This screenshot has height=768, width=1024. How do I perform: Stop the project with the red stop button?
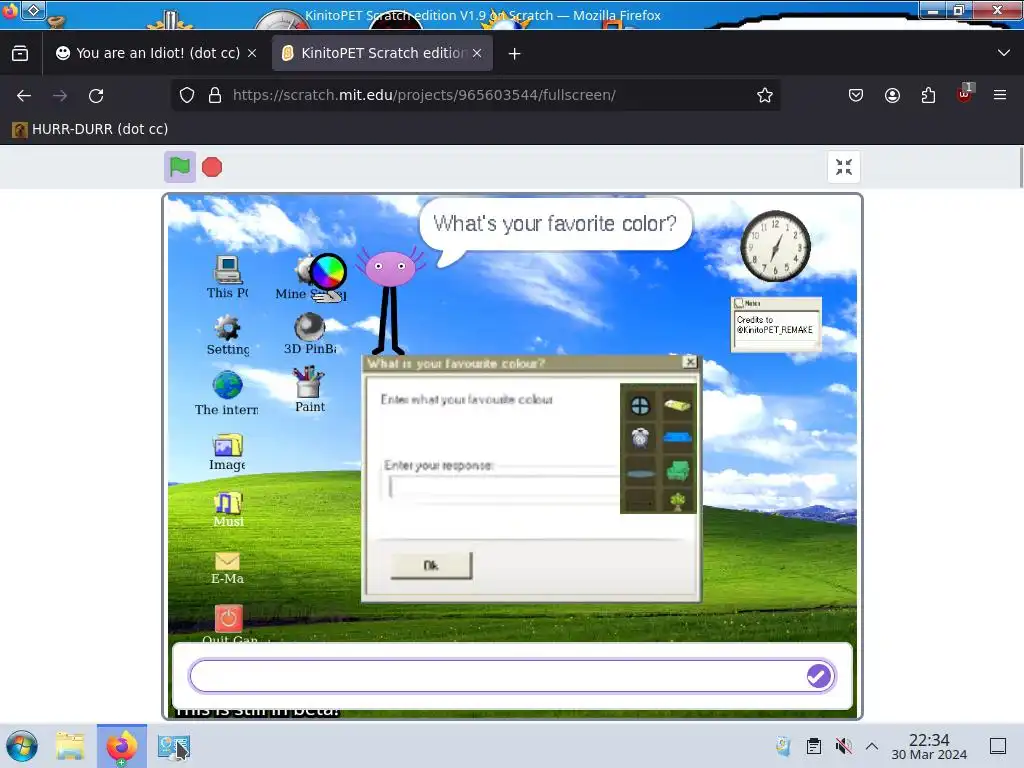click(x=212, y=167)
